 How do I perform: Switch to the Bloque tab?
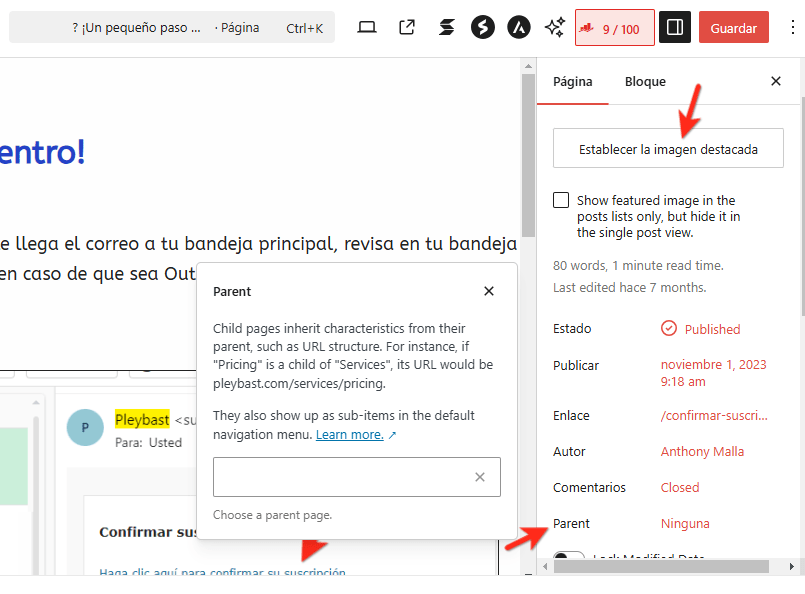(645, 81)
